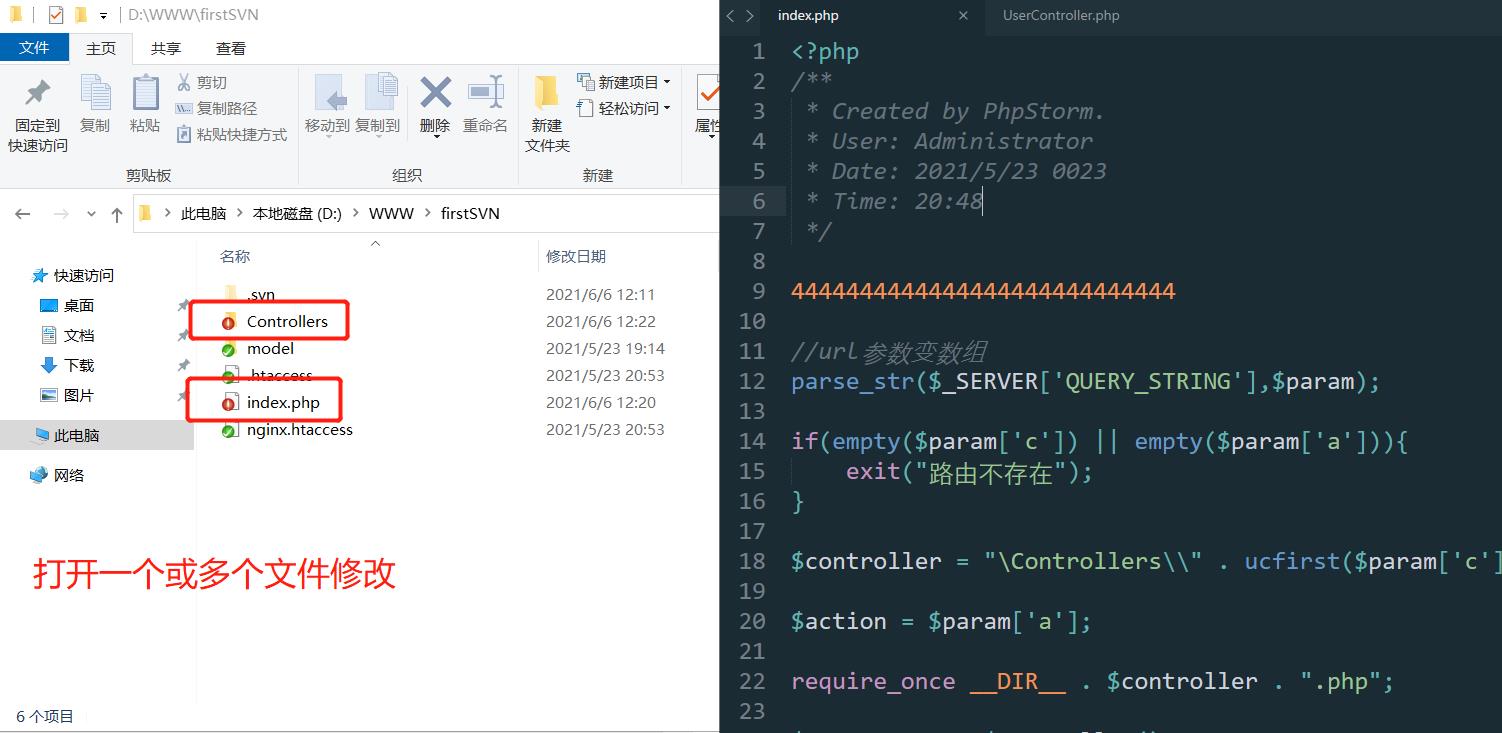Image resolution: width=1502 pixels, height=733 pixels.
Task: Switch to the Home (主页) ribbon tab
Action: 101,48
